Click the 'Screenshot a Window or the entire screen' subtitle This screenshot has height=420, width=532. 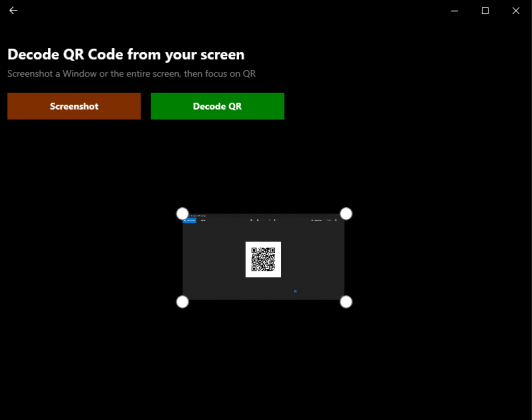pos(132,74)
